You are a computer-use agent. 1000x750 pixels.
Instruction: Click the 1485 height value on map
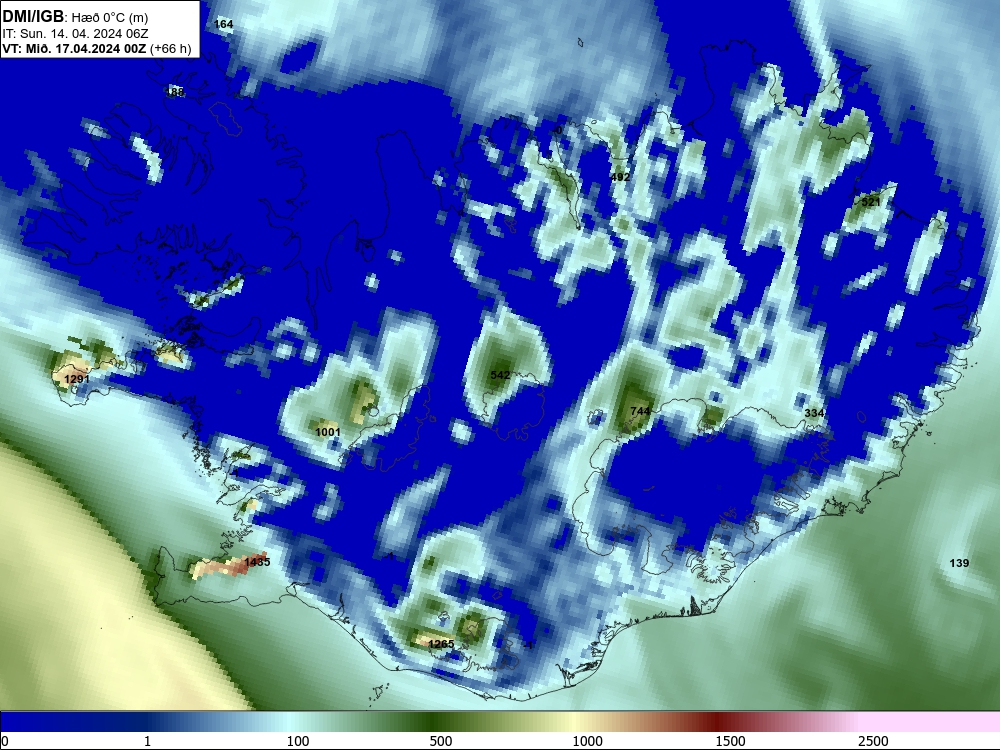(257, 562)
